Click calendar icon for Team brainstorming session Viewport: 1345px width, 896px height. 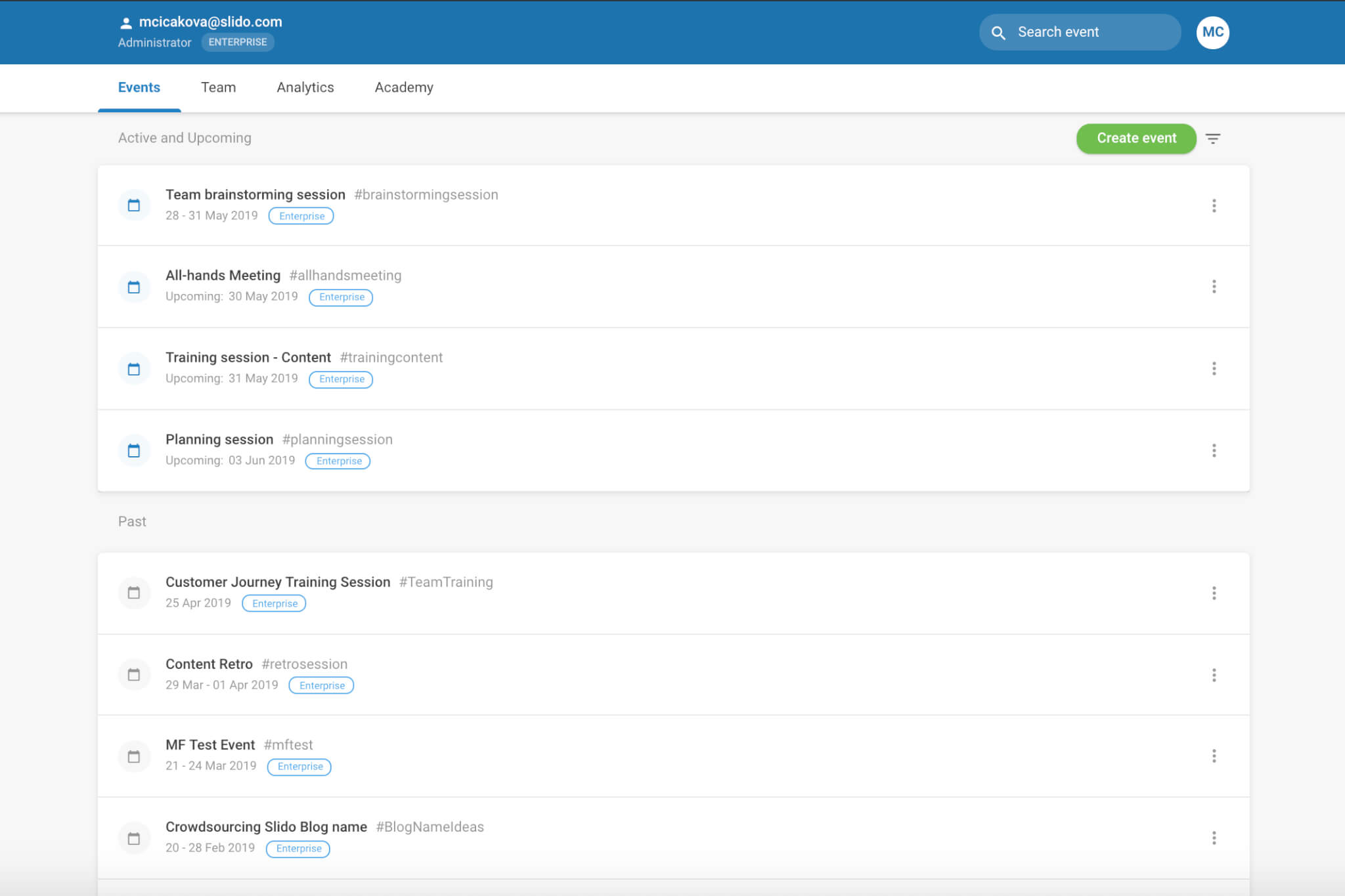(134, 205)
